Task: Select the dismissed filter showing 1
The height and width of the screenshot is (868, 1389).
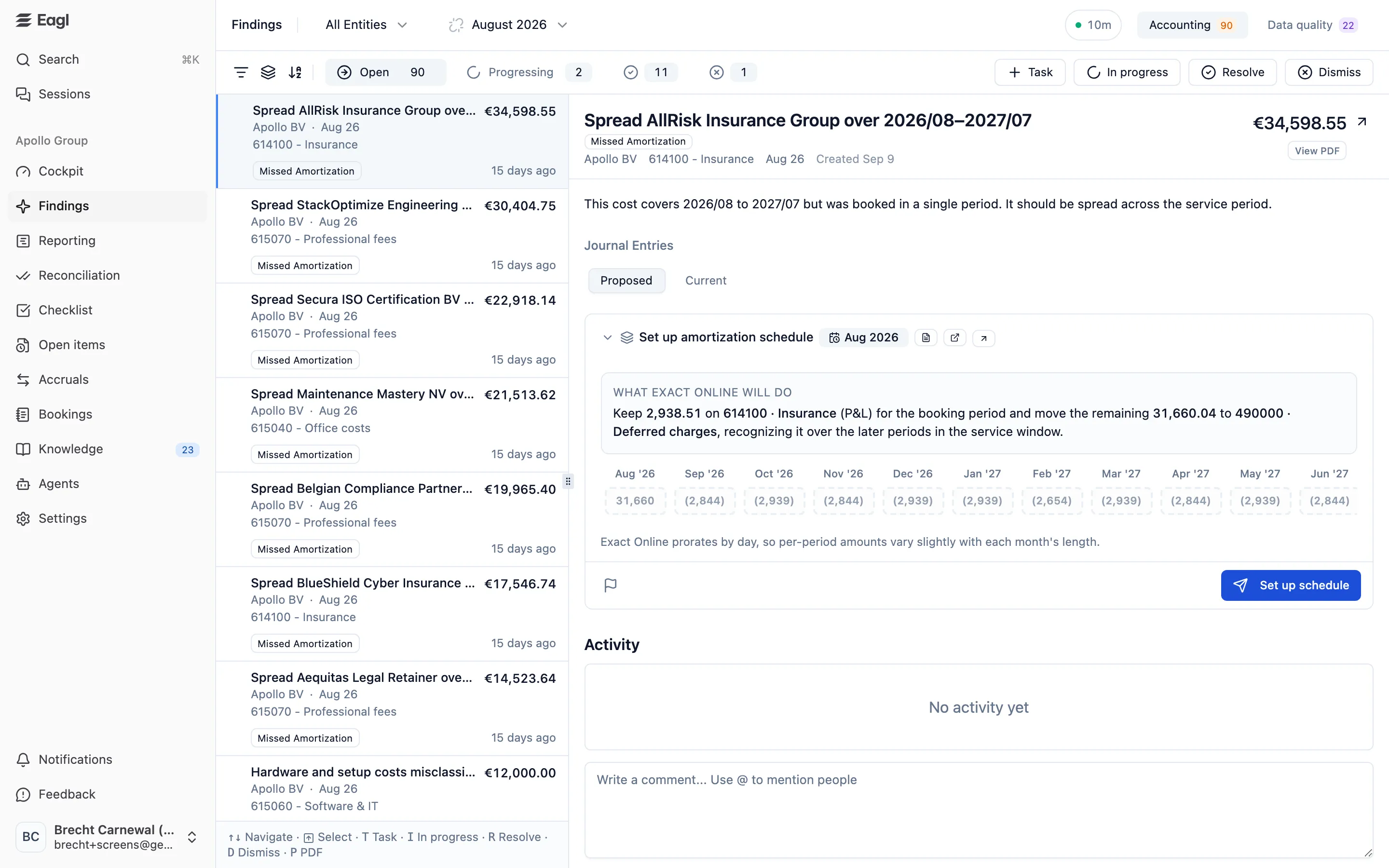Action: pos(733,72)
